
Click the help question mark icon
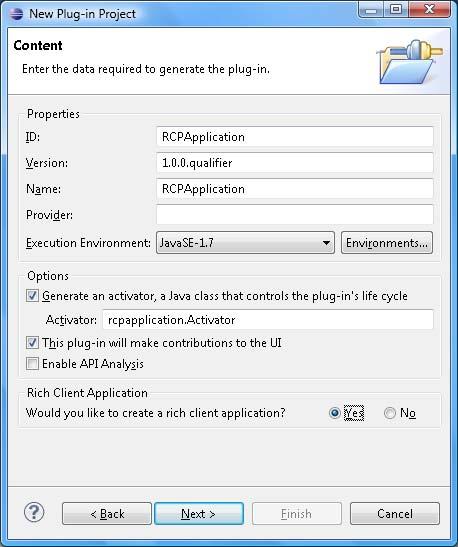pyautogui.click(x=34, y=512)
